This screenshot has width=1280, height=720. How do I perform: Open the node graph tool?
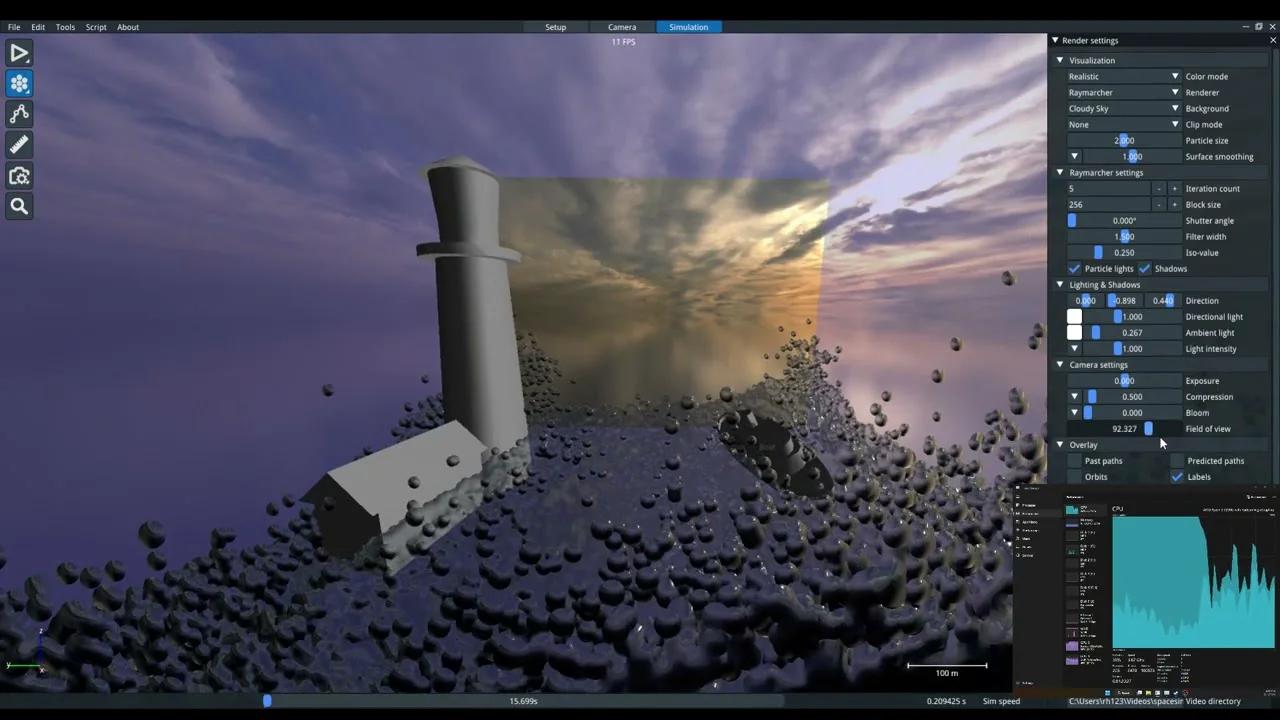coord(19,114)
